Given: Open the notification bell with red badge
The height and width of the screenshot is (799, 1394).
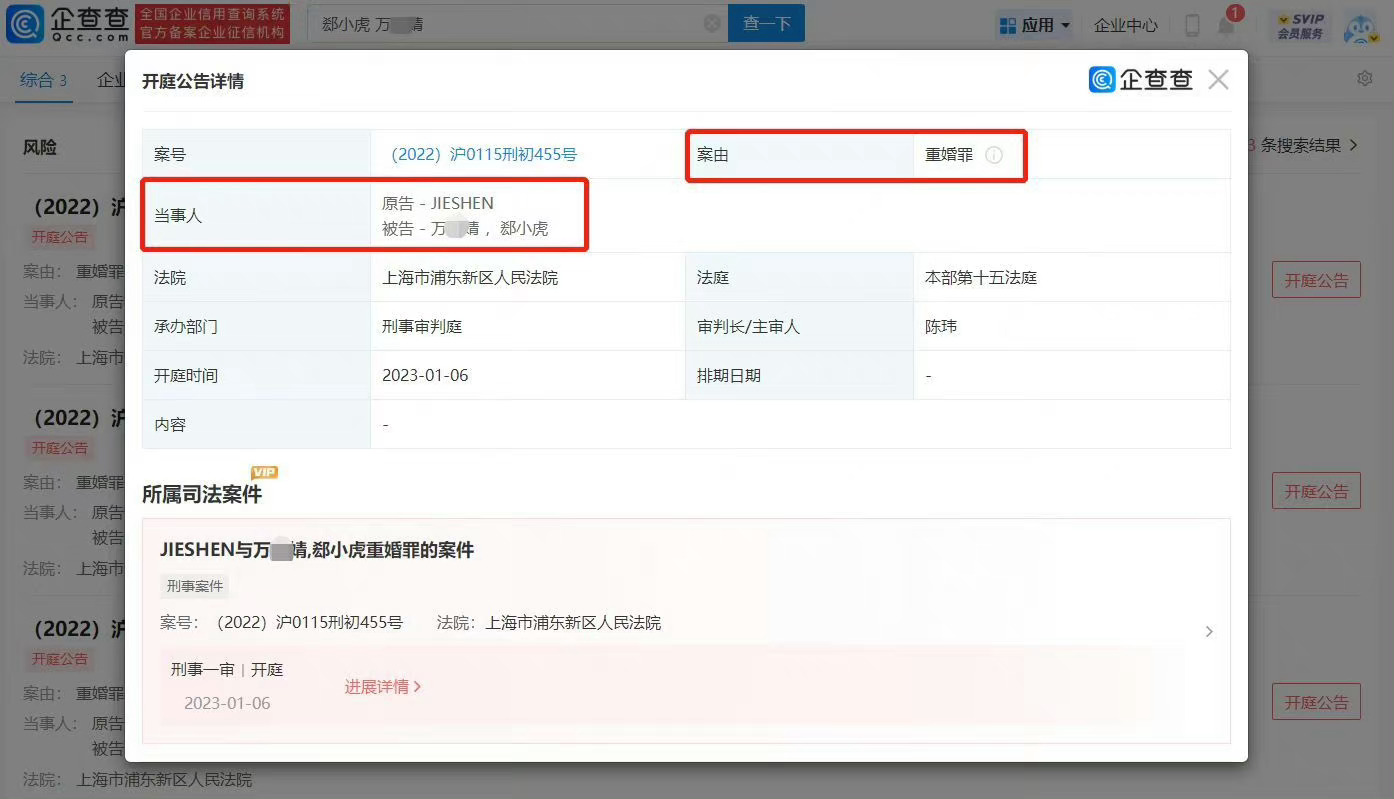Looking at the screenshot, I should pyautogui.click(x=1226, y=25).
